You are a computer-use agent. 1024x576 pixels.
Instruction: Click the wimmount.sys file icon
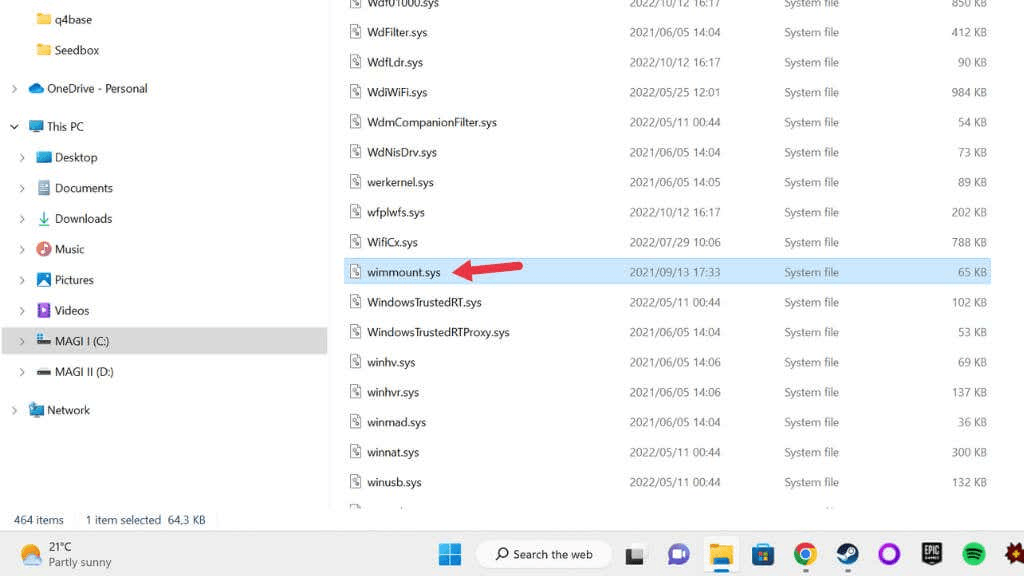[355, 272]
